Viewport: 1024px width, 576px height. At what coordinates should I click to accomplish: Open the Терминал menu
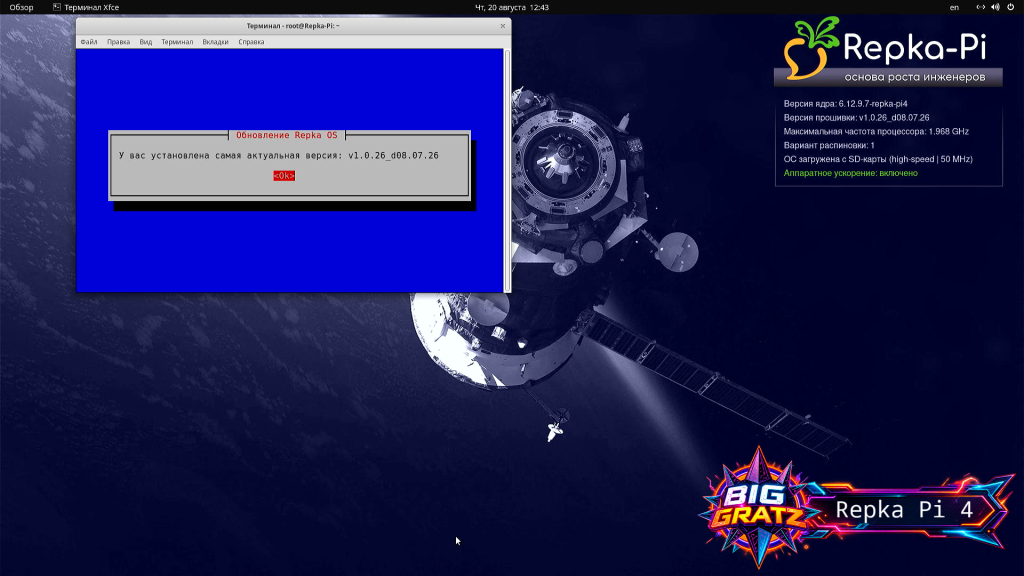tap(177, 42)
